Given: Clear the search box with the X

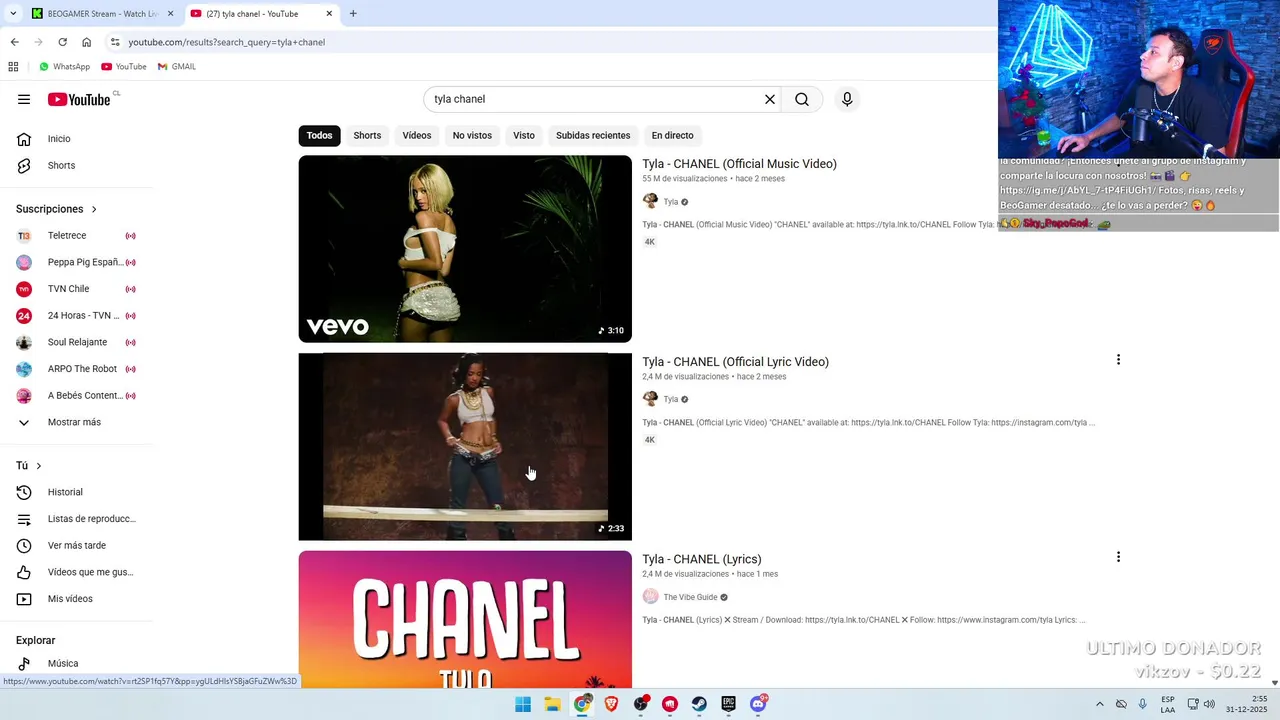Looking at the screenshot, I should 770,99.
